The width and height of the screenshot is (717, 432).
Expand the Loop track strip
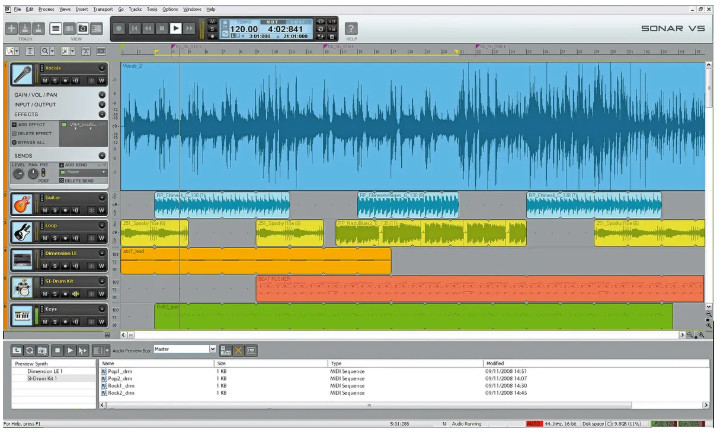click(102, 225)
